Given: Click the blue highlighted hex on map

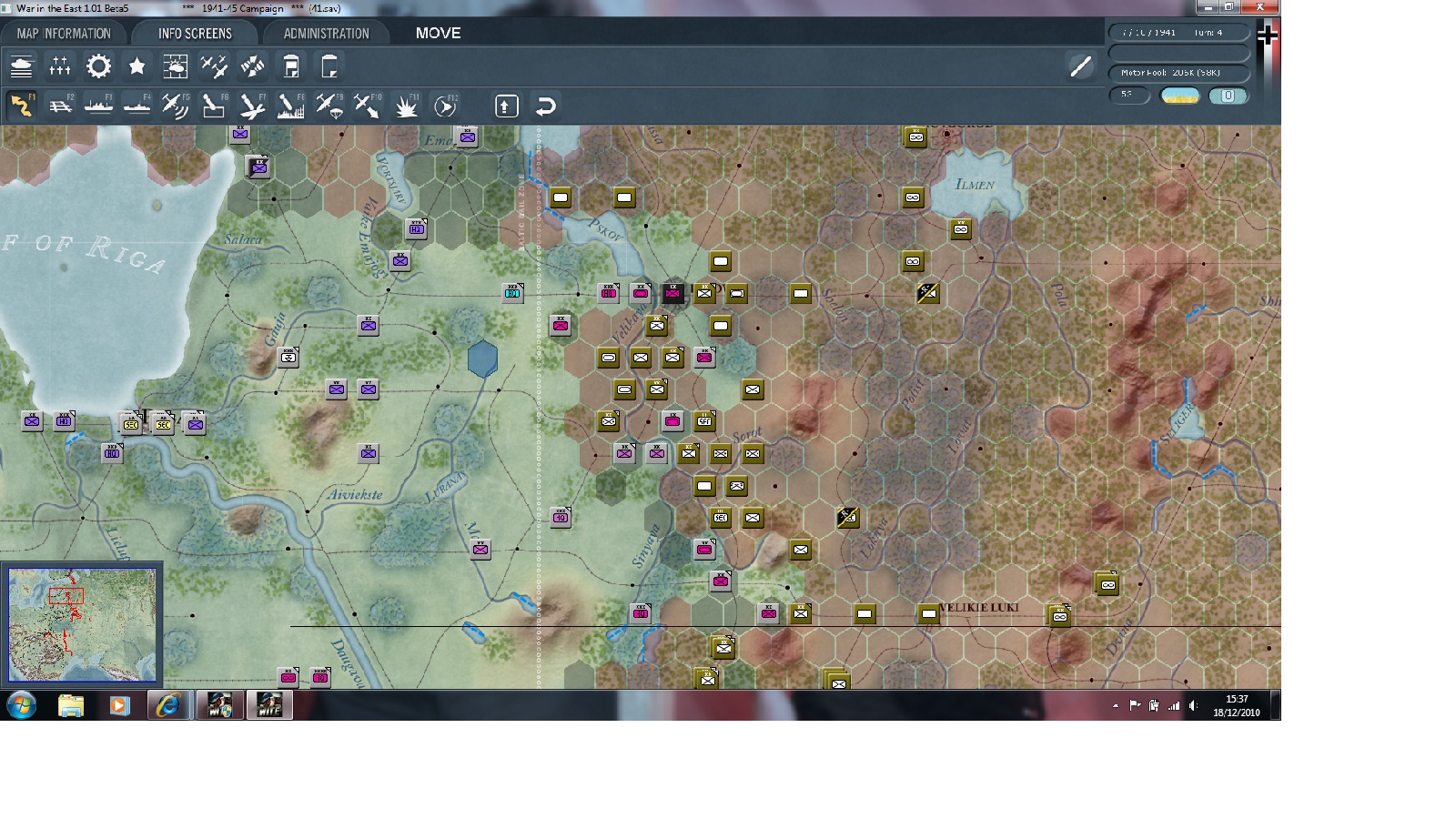Looking at the screenshot, I should tap(482, 359).
